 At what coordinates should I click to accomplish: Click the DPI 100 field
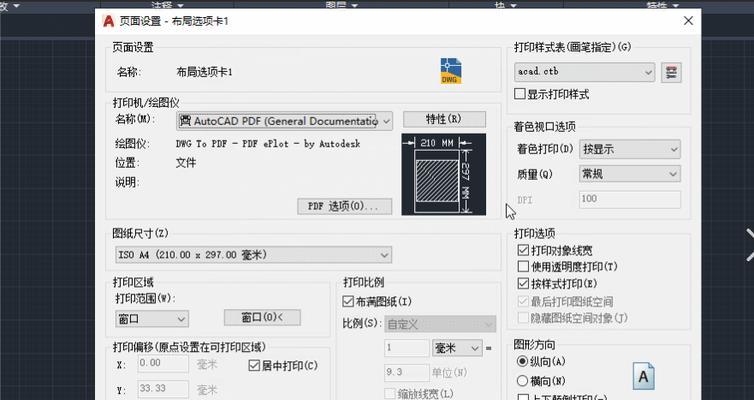click(x=630, y=200)
